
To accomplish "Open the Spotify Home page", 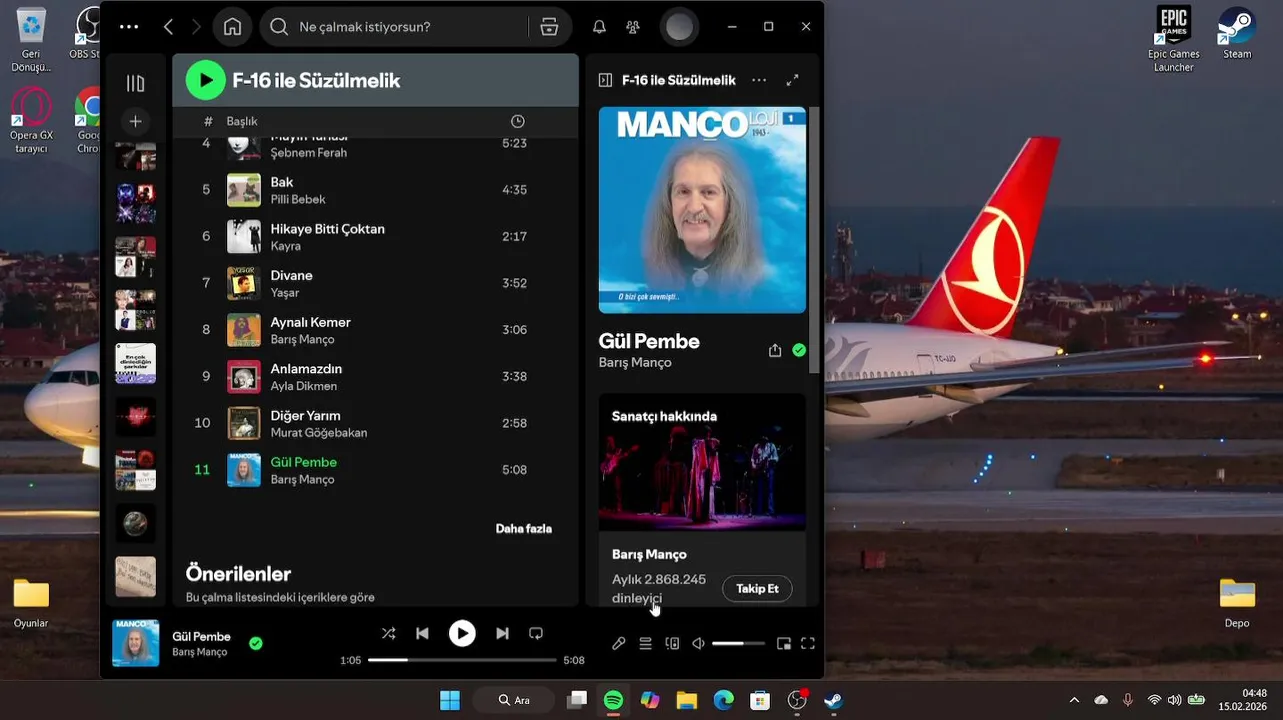I will pos(232,27).
